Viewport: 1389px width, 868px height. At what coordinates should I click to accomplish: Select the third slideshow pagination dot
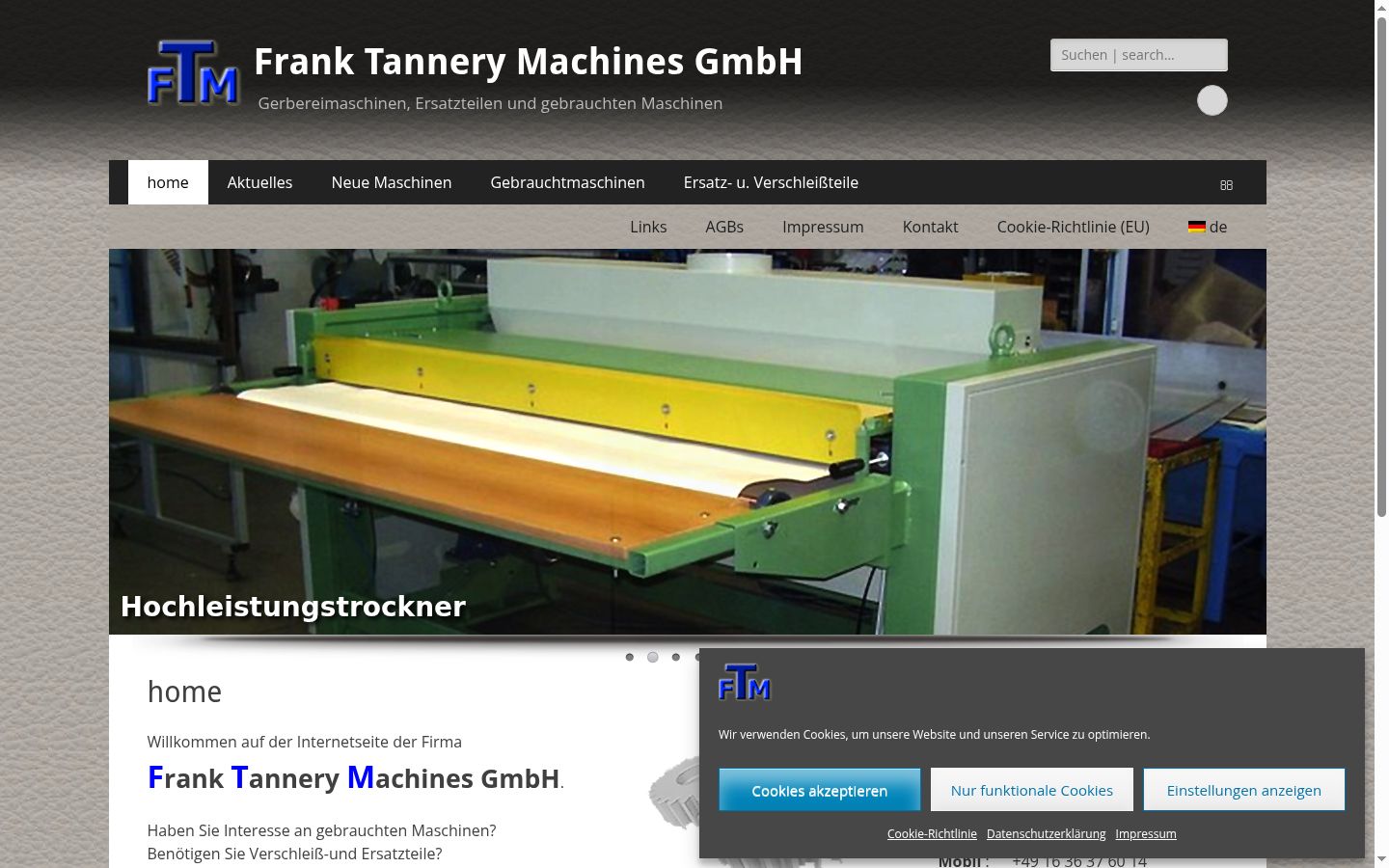(676, 657)
